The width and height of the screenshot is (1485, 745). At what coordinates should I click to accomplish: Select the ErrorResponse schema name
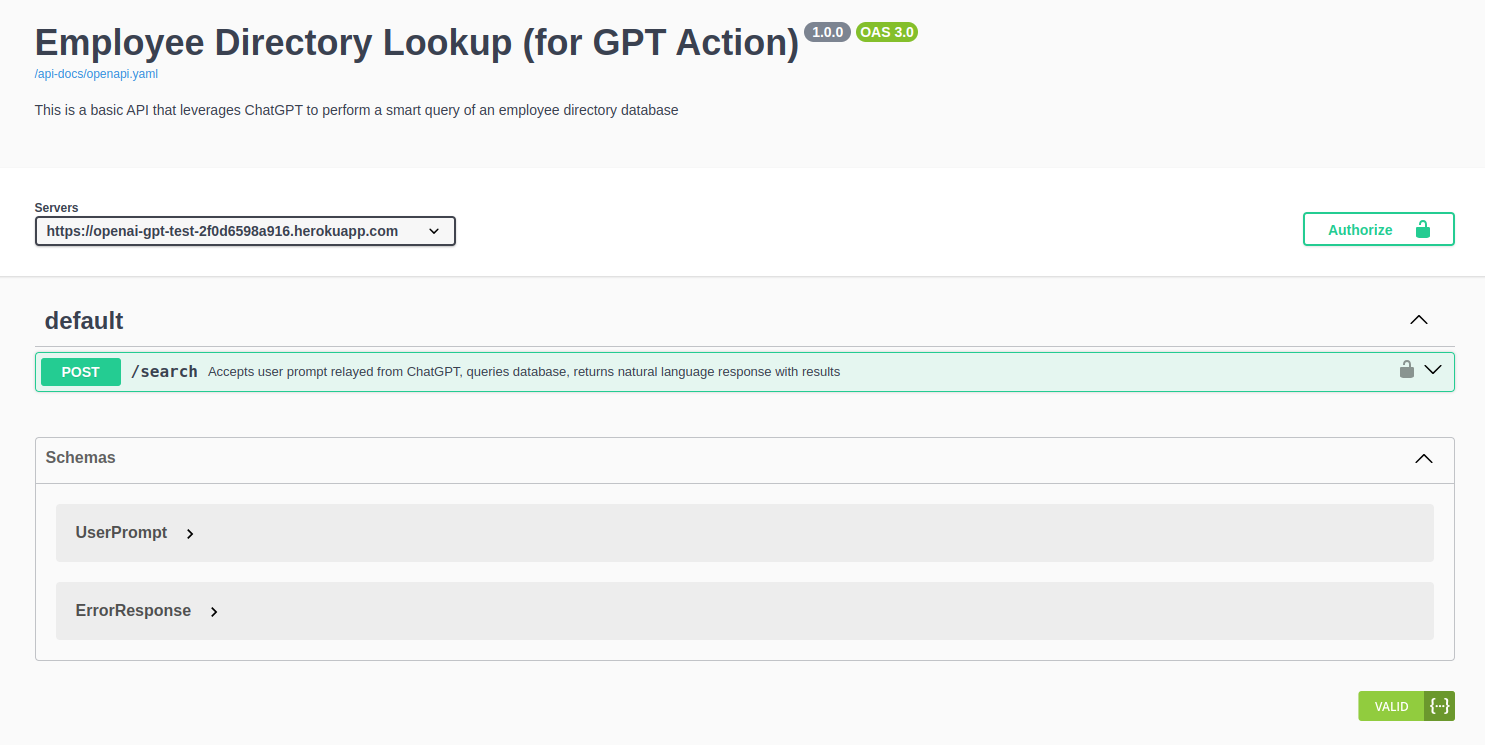pos(133,611)
